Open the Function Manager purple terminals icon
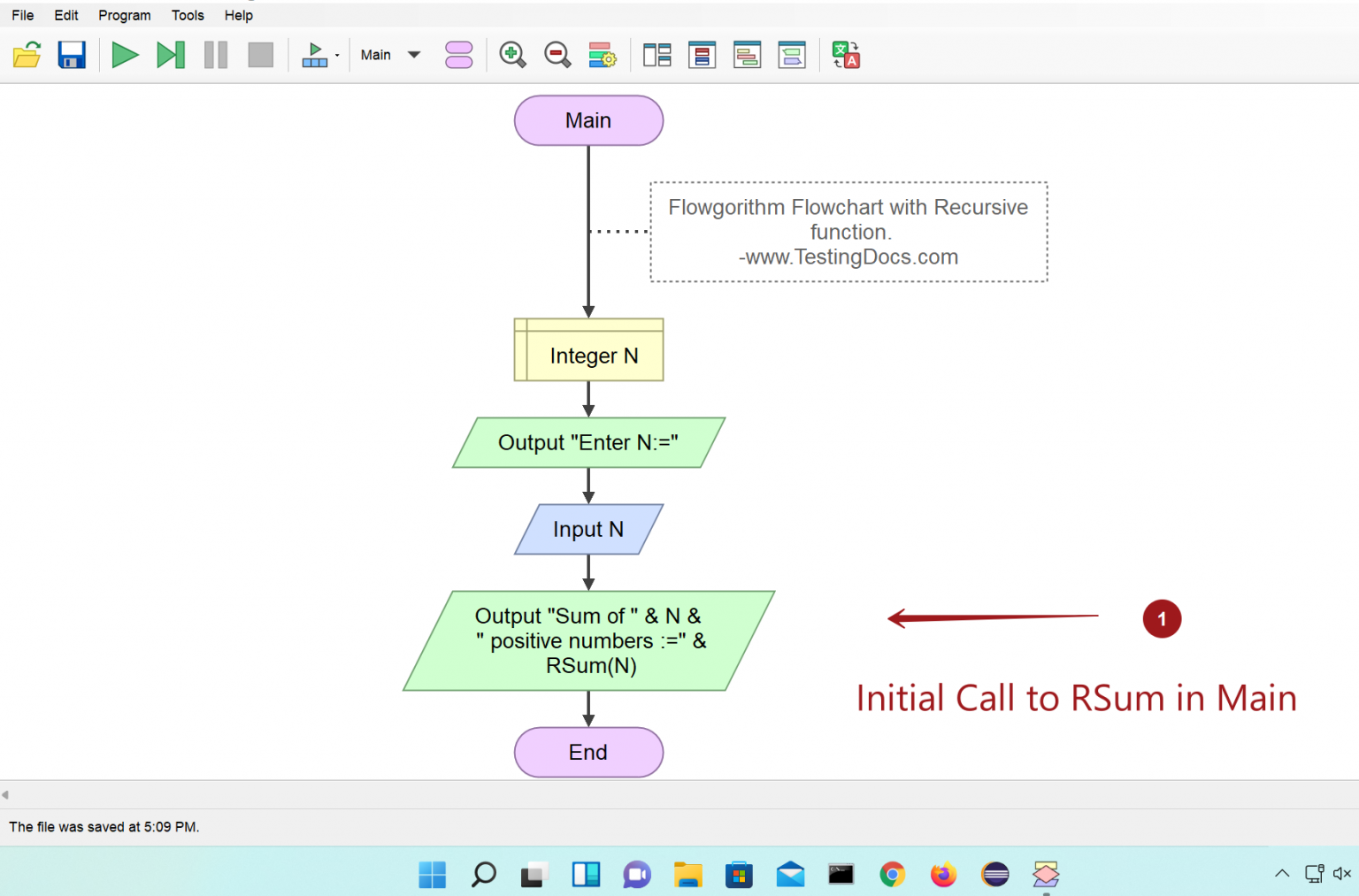 [458, 55]
